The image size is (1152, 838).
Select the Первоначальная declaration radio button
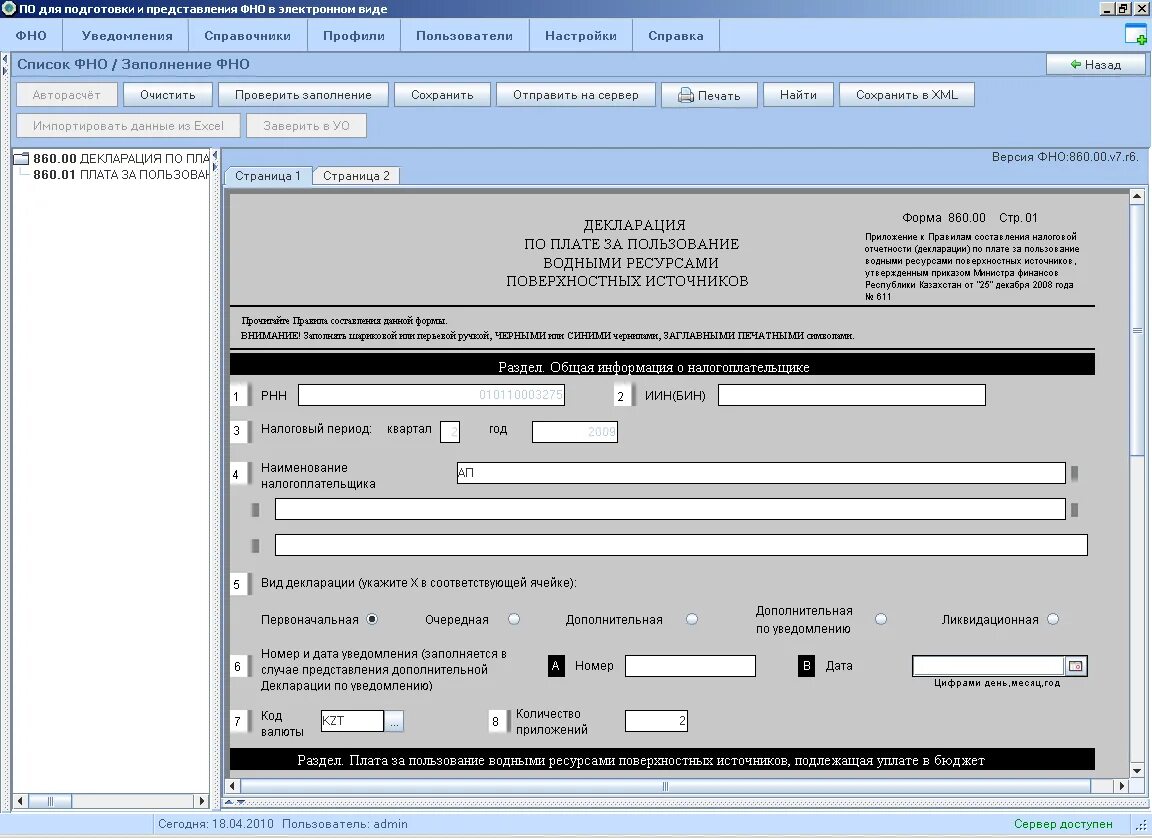tap(371, 619)
